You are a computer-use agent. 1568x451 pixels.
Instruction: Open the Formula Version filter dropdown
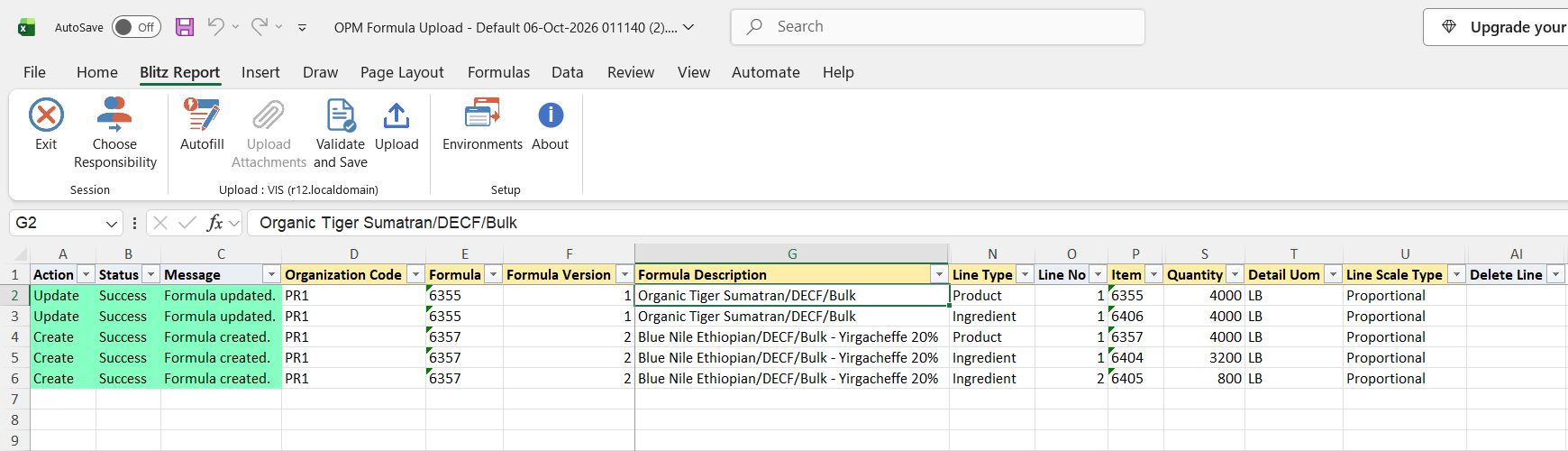624,274
